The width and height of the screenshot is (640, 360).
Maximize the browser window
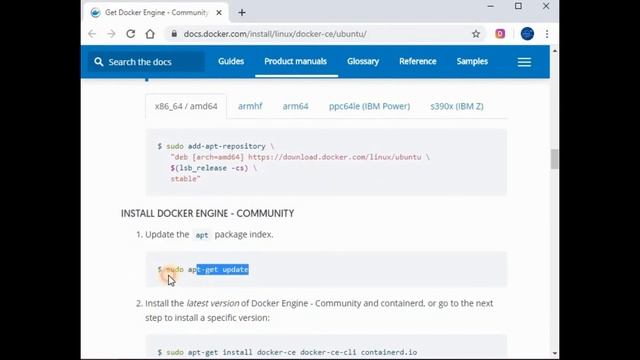tap(518, 6)
